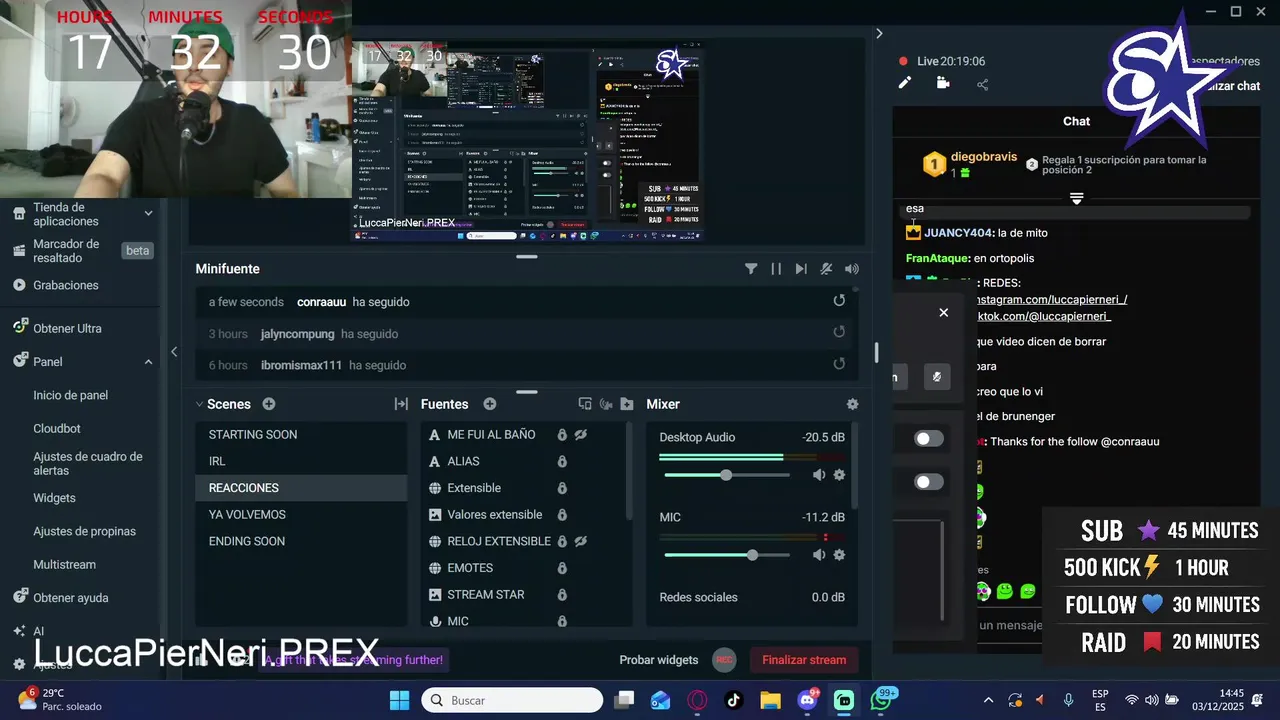The height and width of the screenshot is (720, 1280).
Task: Edit stream info pencil icon
Action: coord(905,83)
